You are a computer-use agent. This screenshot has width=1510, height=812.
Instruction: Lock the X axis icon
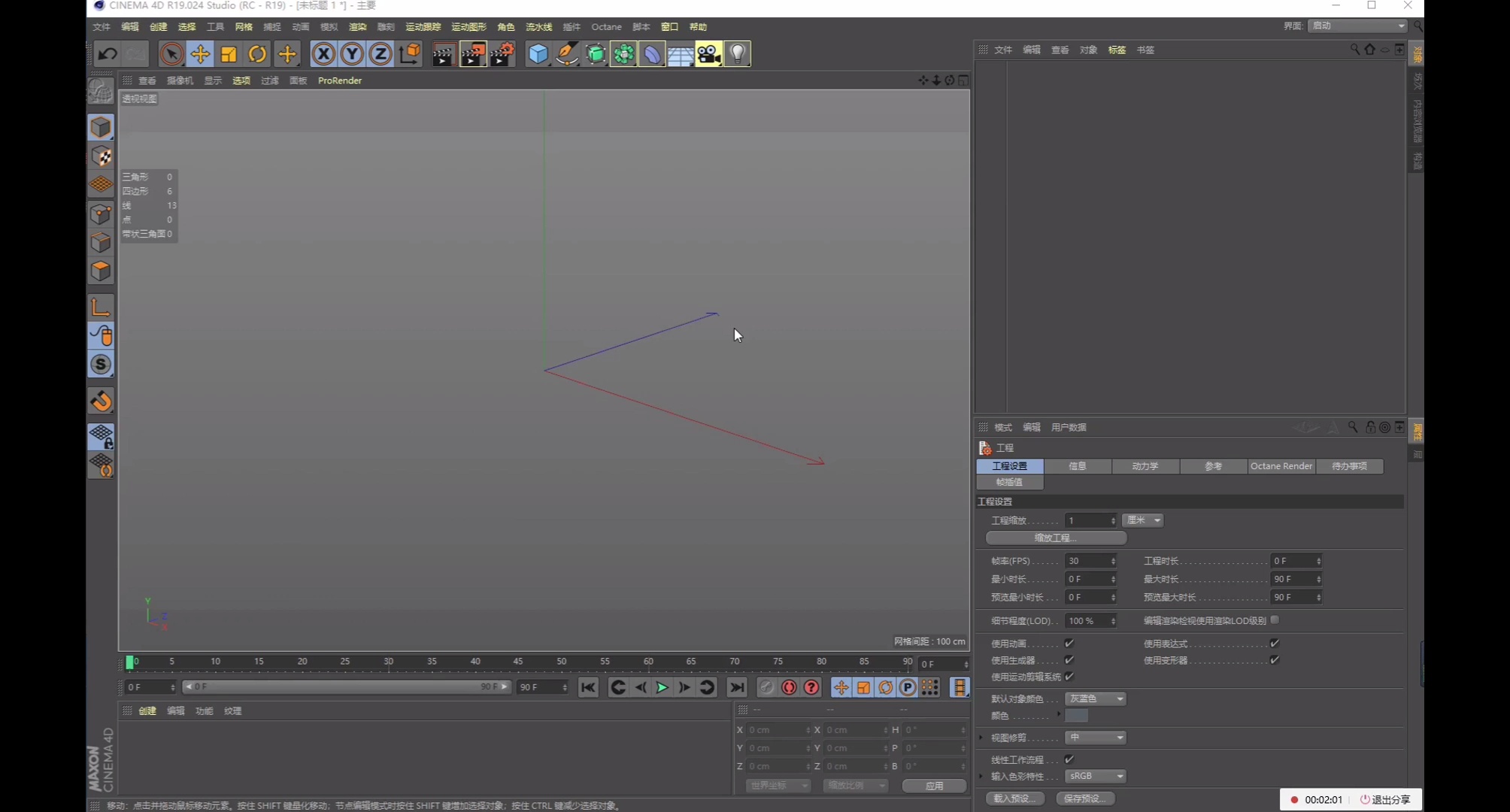tap(323, 53)
